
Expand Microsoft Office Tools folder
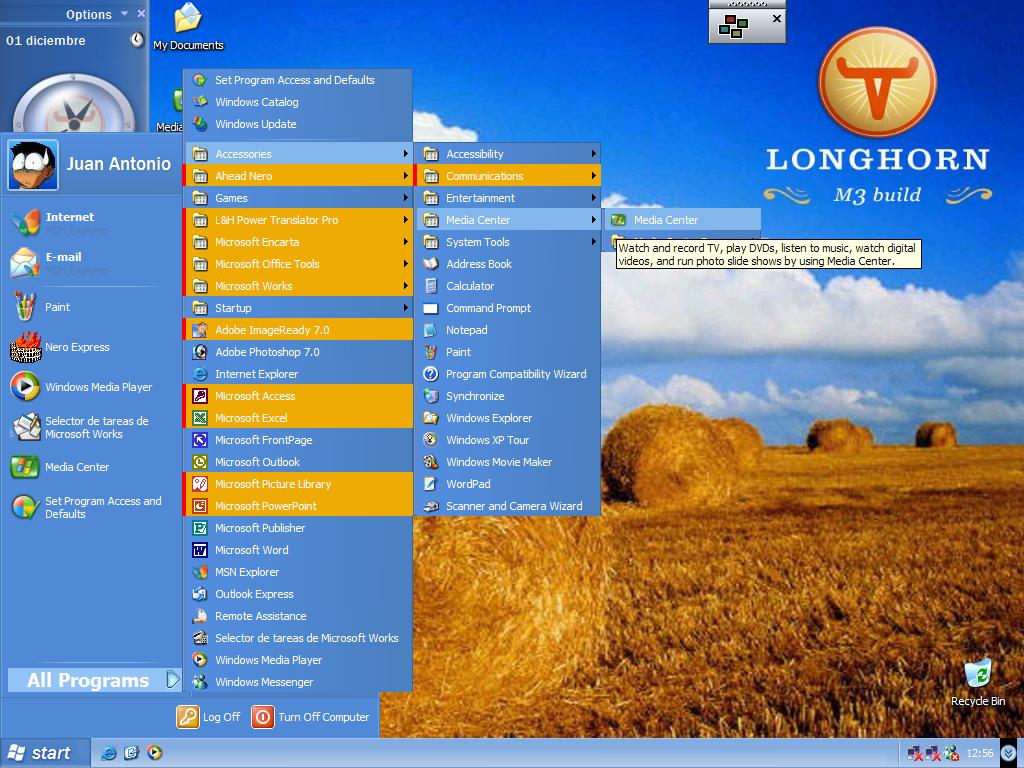click(x=298, y=264)
